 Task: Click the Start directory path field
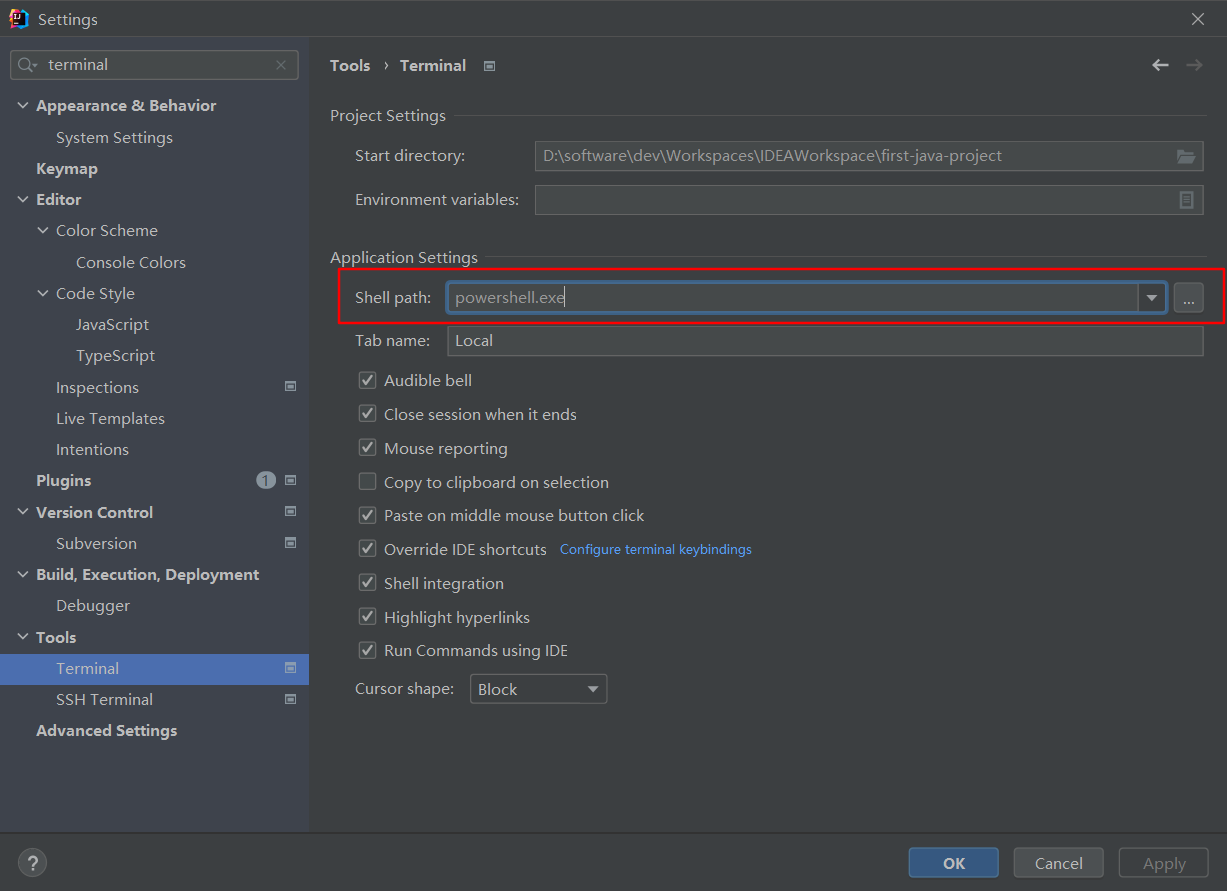click(x=869, y=156)
